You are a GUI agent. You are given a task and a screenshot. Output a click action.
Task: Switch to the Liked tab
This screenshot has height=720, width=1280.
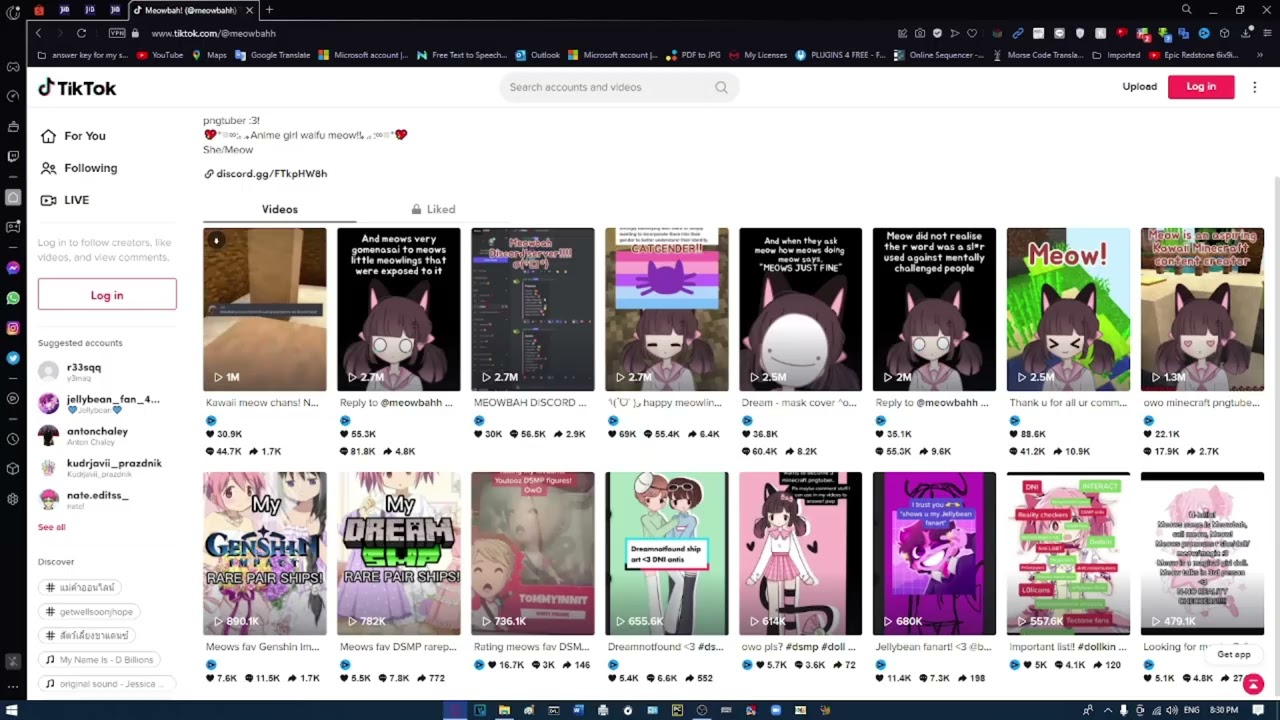coord(433,209)
